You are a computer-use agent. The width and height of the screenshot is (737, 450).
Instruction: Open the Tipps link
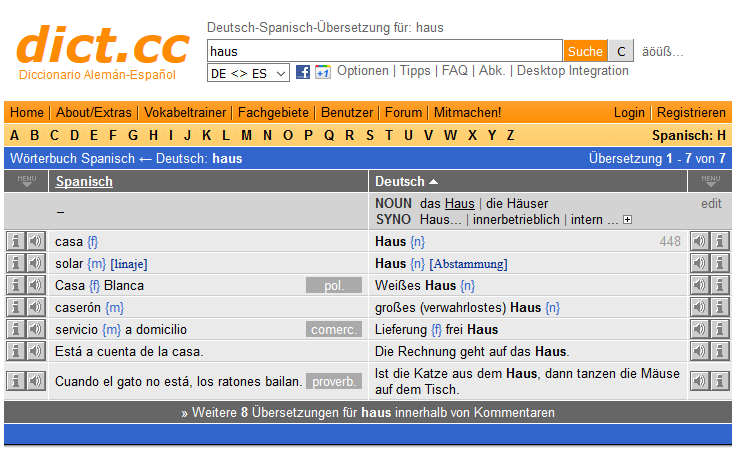tap(415, 71)
